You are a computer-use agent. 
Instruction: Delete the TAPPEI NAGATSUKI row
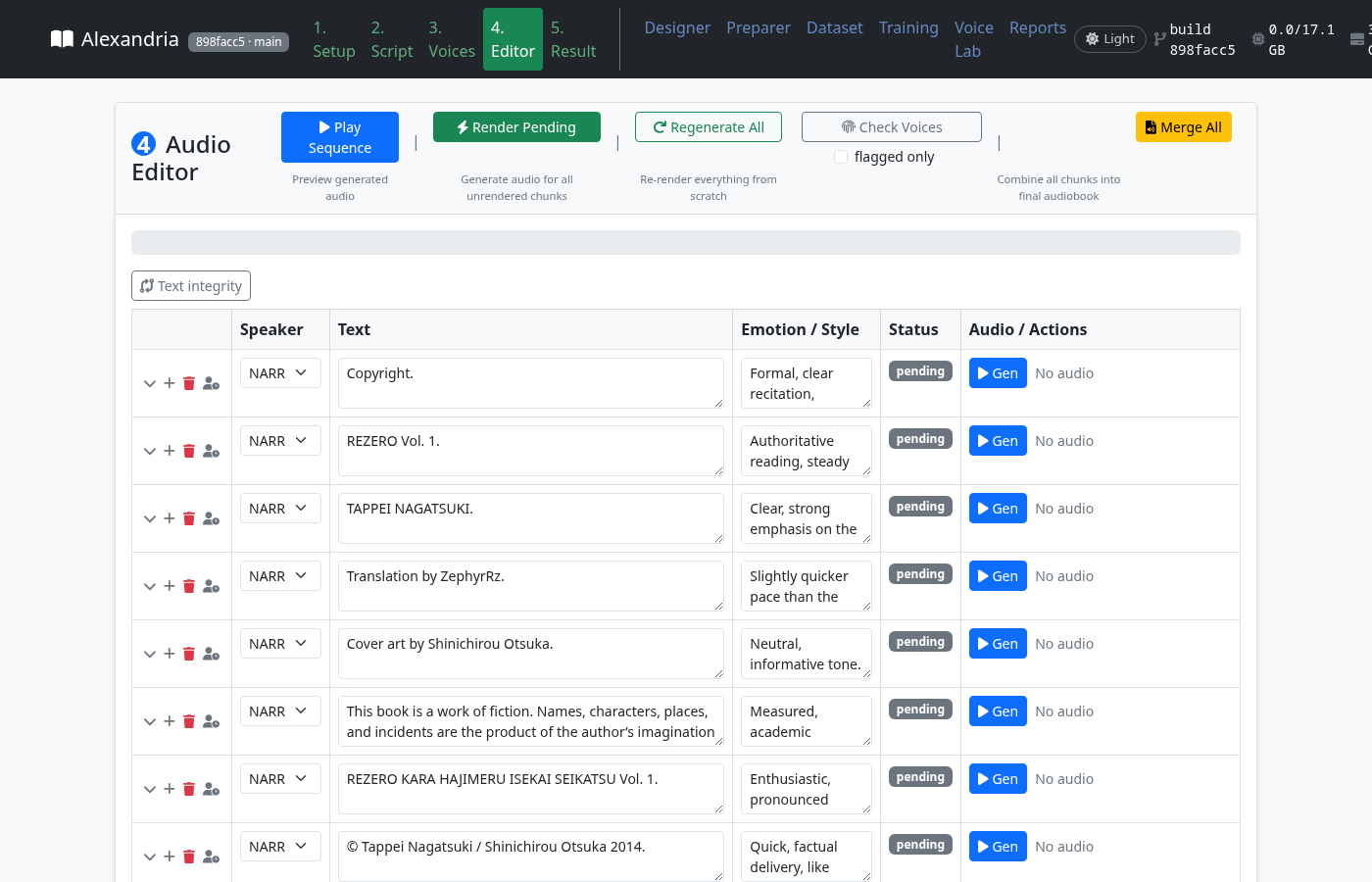tap(189, 518)
